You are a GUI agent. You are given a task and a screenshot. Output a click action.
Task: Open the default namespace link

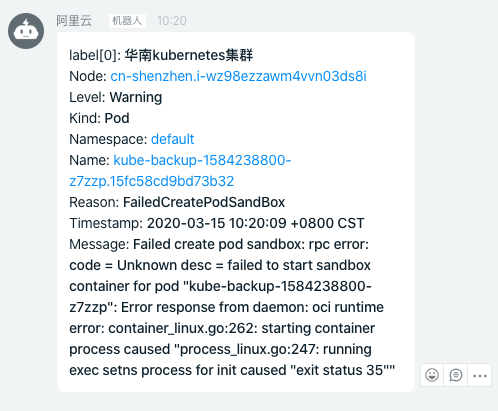click(172, 139)
